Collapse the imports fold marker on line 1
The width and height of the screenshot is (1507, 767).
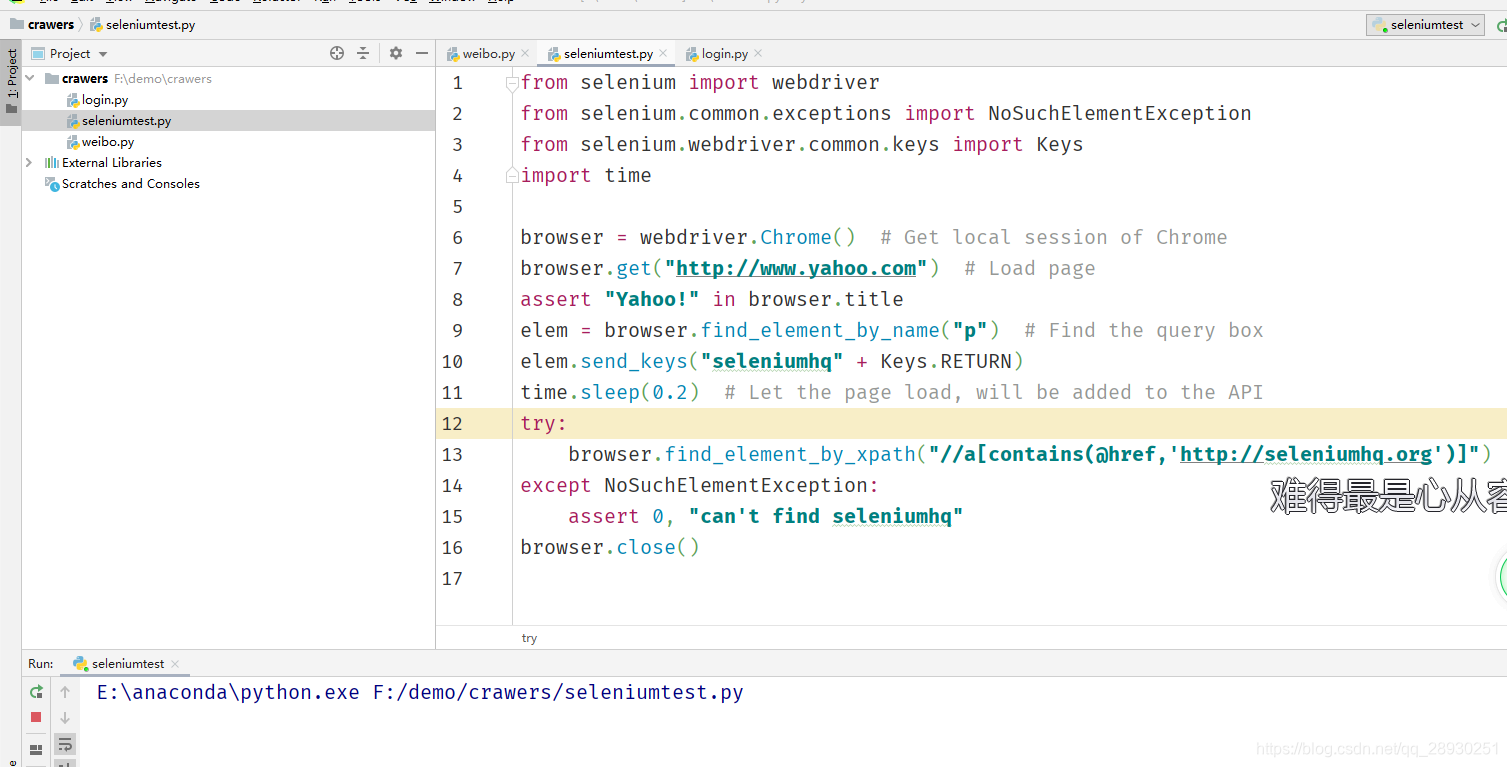coord(512,82)
